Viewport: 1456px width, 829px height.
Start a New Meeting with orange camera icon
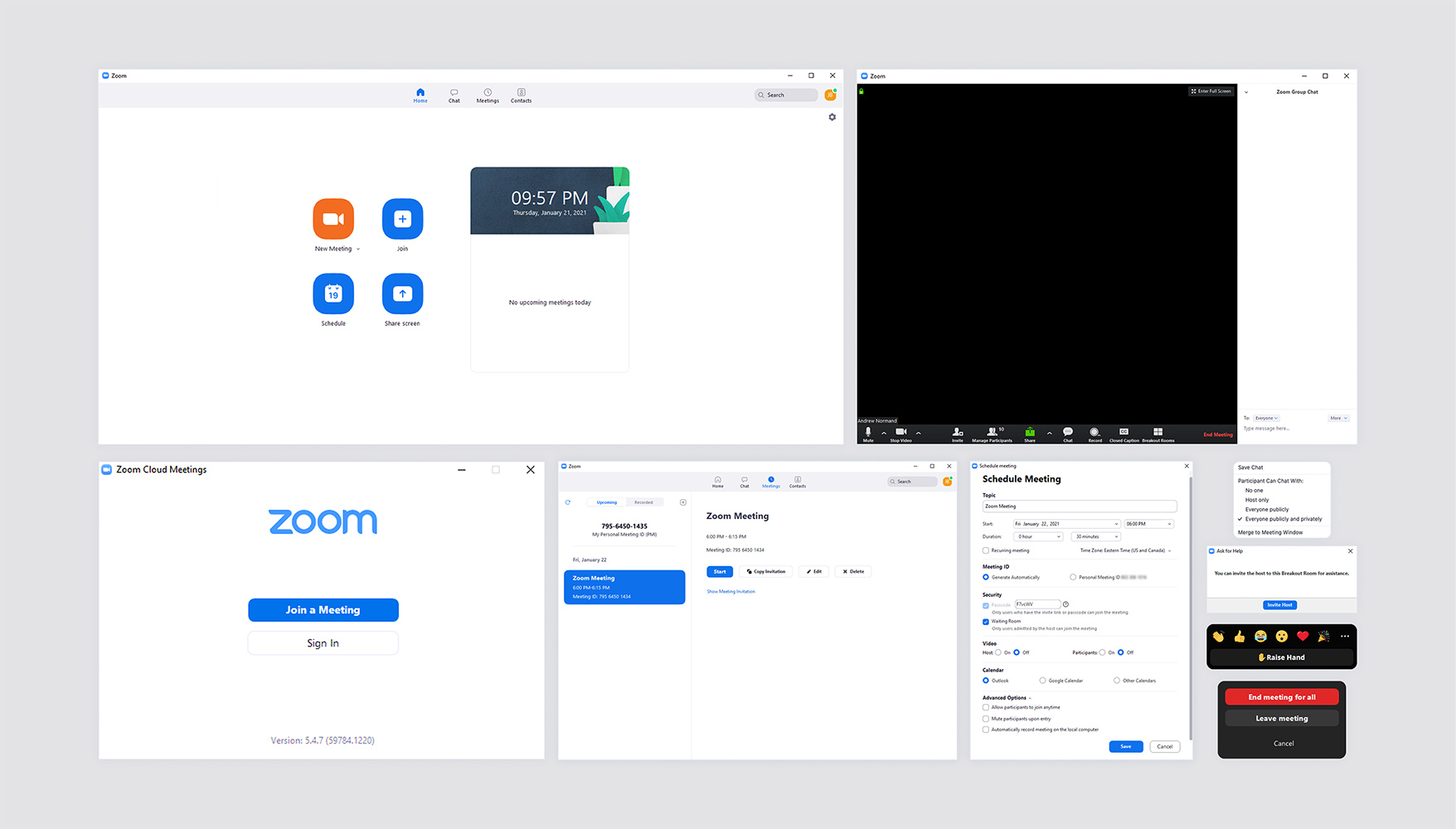tap(333, 219)
